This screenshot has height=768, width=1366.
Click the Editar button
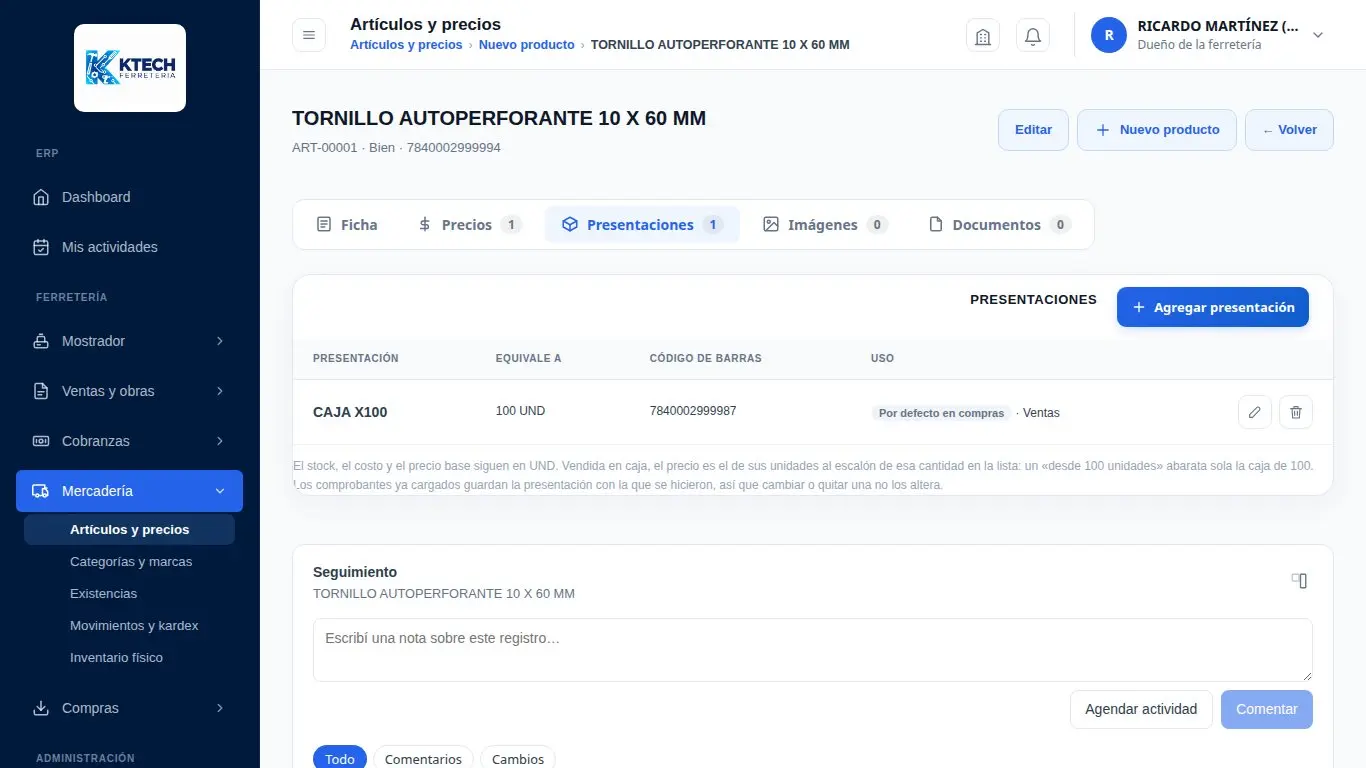click(x=1033, y=130)
